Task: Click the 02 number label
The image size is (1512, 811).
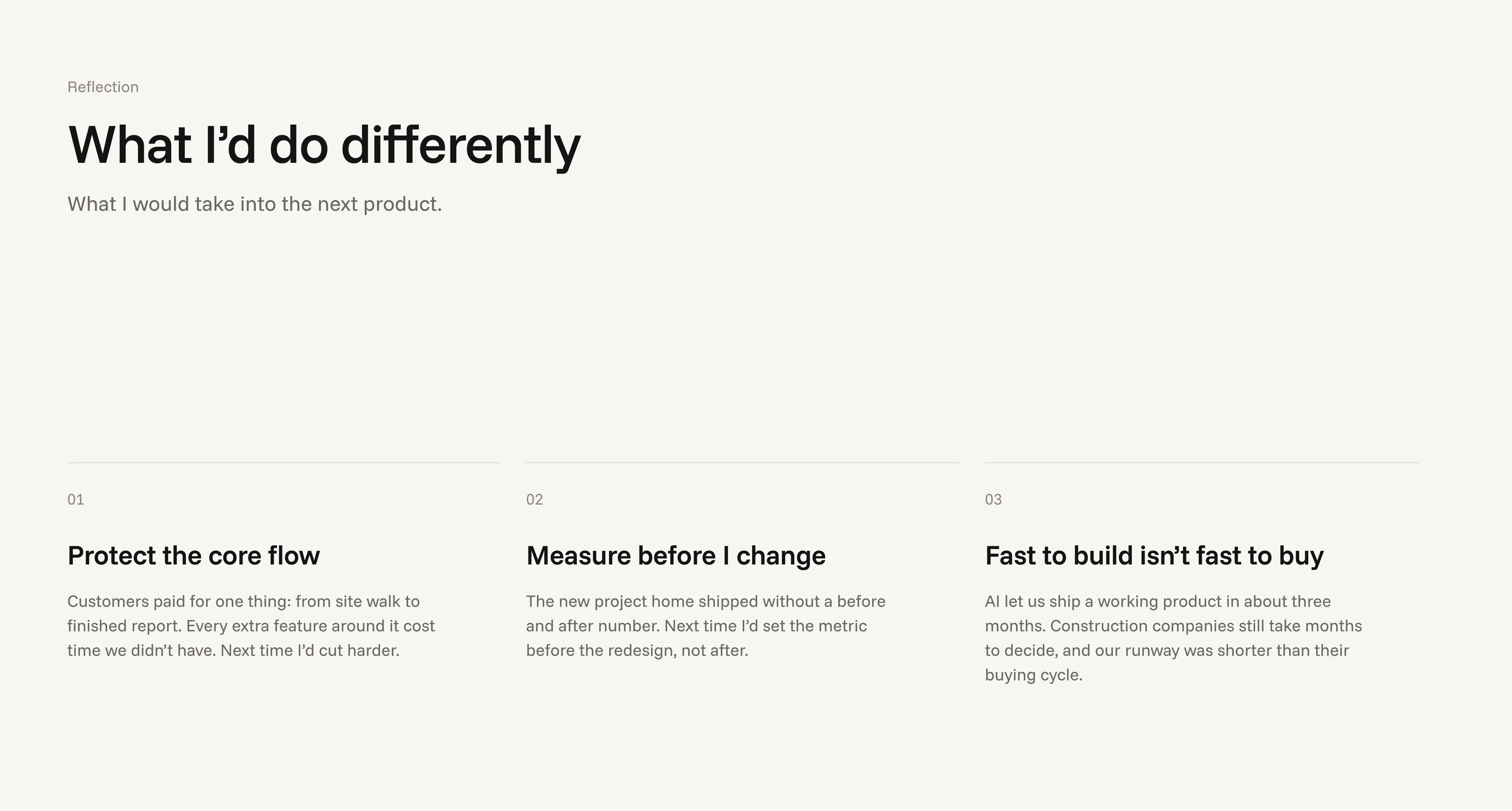Action: pos(534,500)
